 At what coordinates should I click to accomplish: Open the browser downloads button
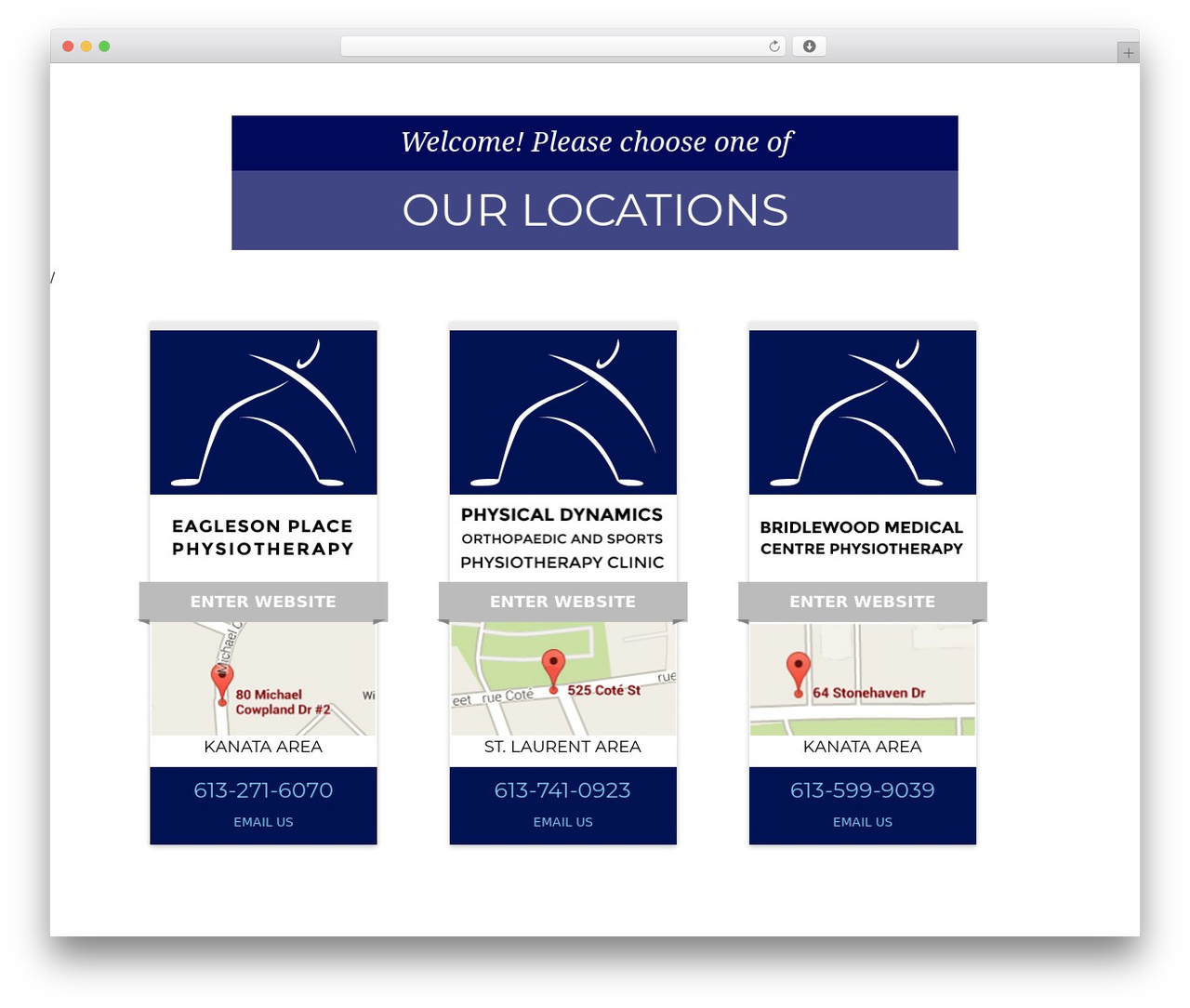coord(809,46)
